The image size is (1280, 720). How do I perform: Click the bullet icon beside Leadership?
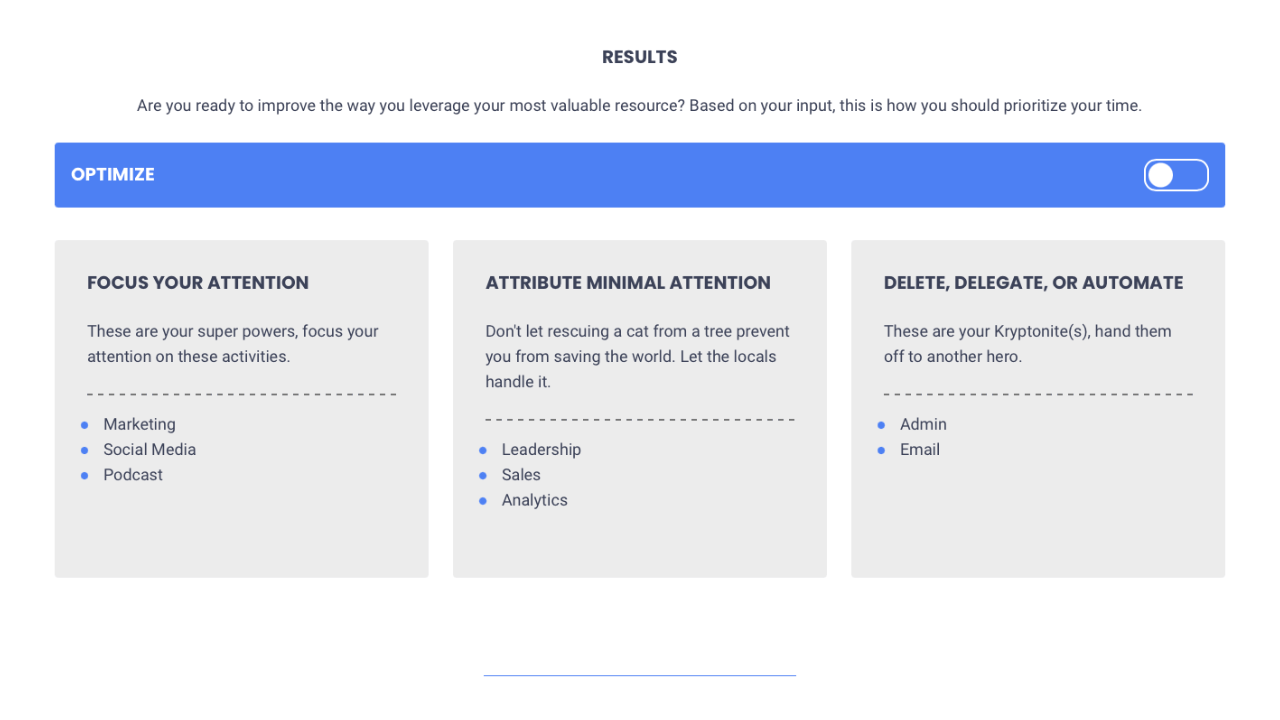483,450
